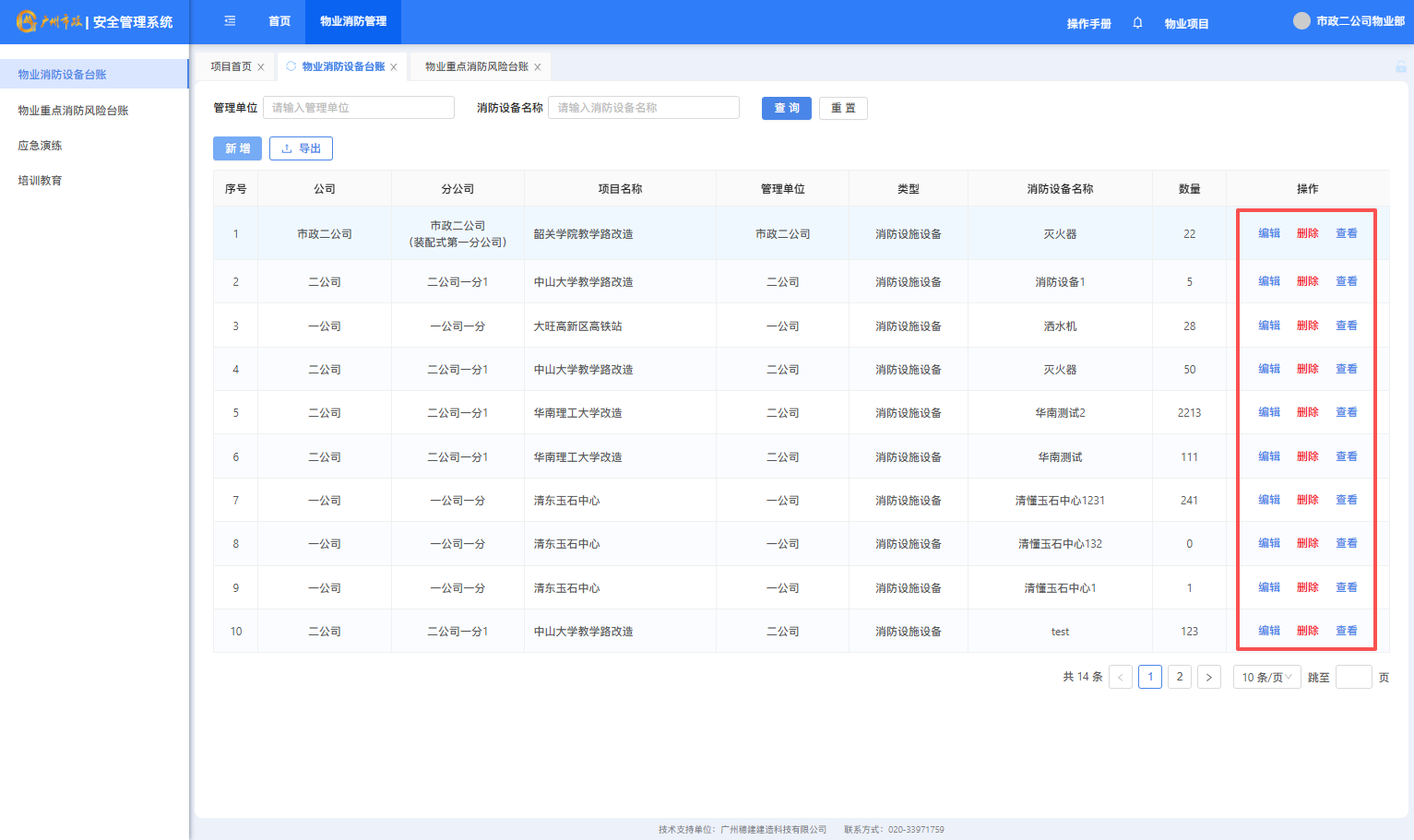Open the 物业项目 menu in header
The height and width of the screenshot is (840, 1414).
coord(1186,24)
